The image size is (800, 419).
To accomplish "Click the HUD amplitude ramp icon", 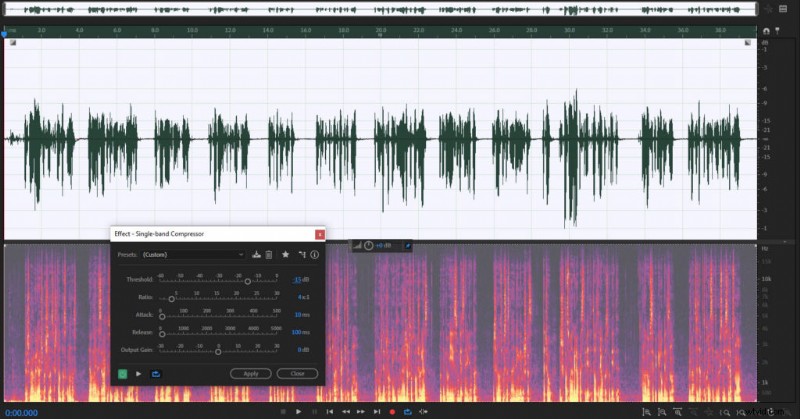I will 358,245.
